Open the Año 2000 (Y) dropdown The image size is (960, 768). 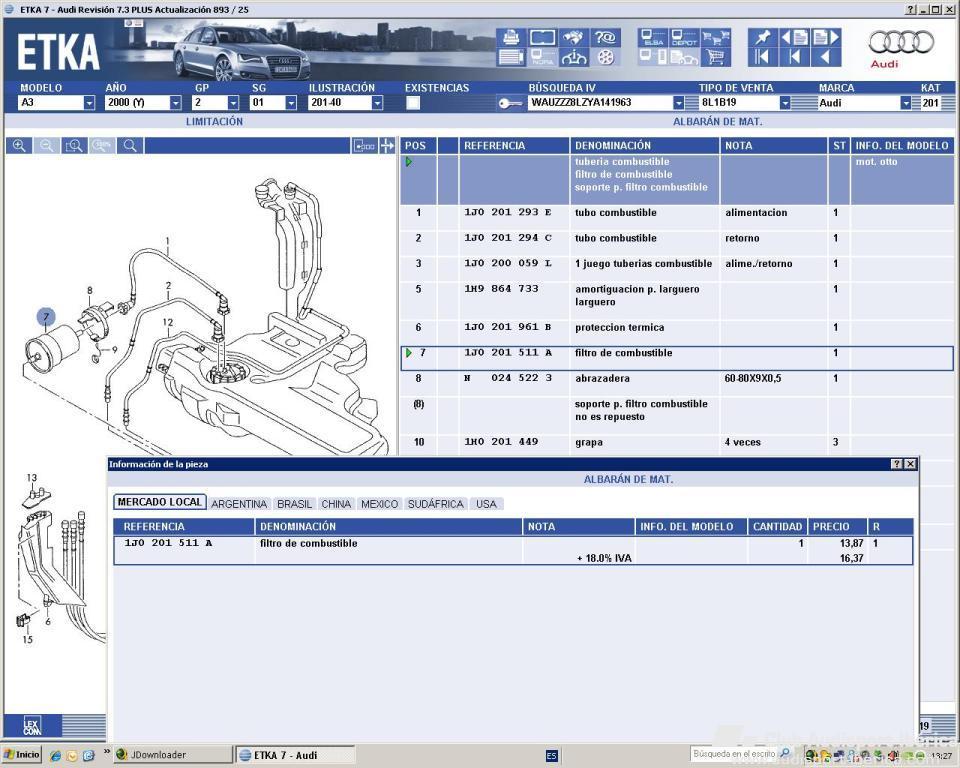(176, 103)
